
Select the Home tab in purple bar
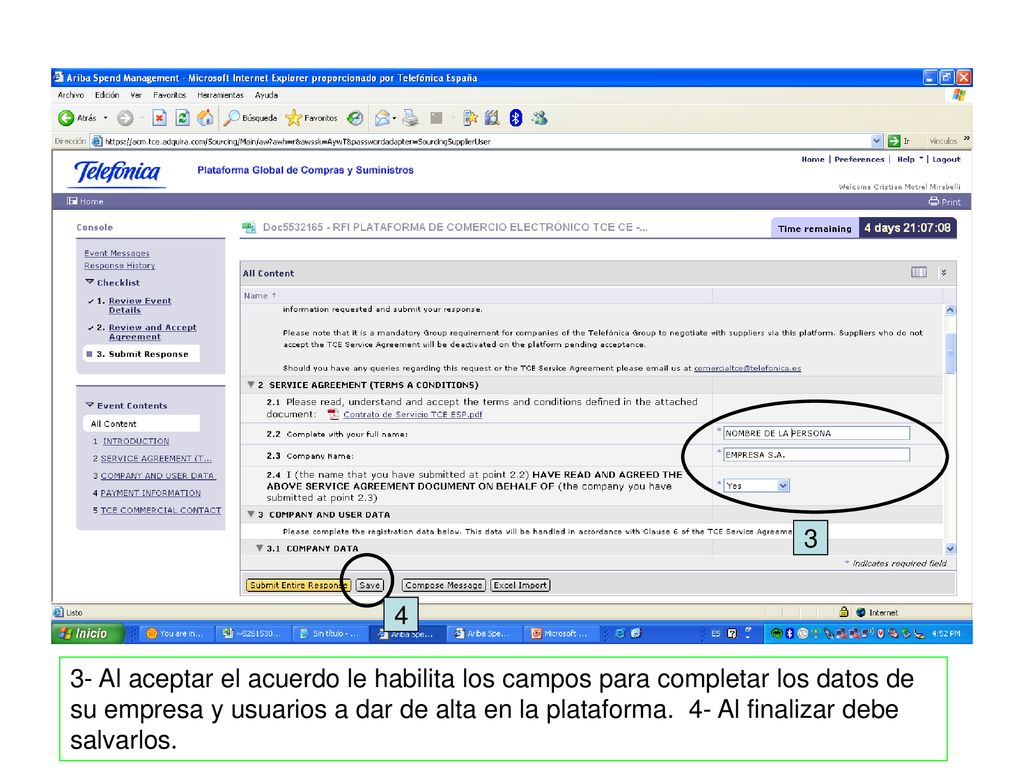86,201
